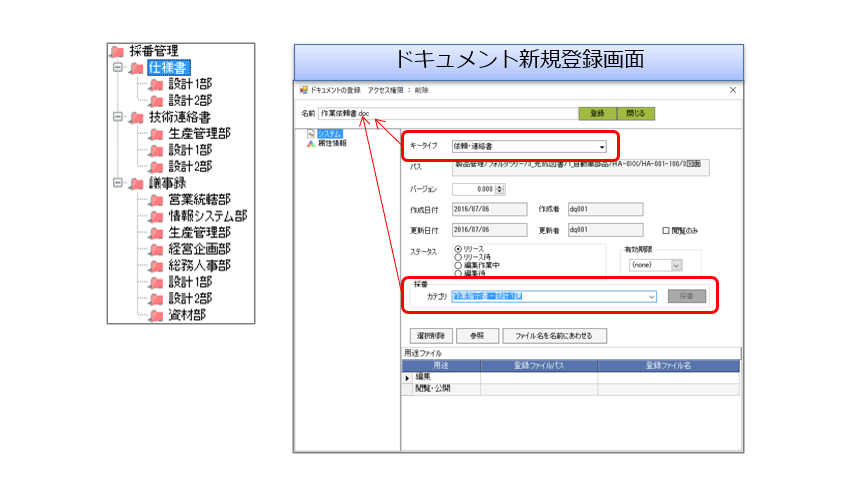This screenshot has width=841, height=502.
Task: Click the 更新者 field showing dq001
Action: click(x=605, y=230)
